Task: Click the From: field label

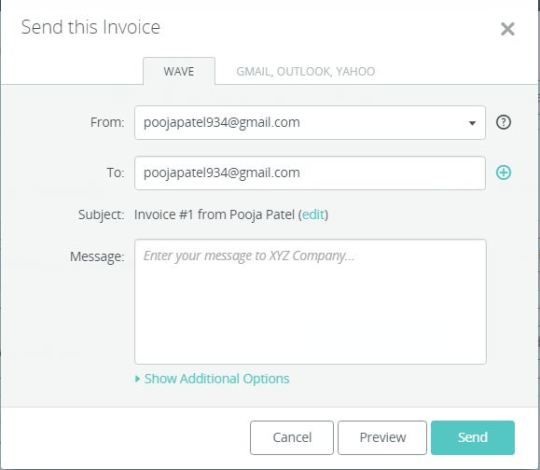Action: (x=107, y=122)
